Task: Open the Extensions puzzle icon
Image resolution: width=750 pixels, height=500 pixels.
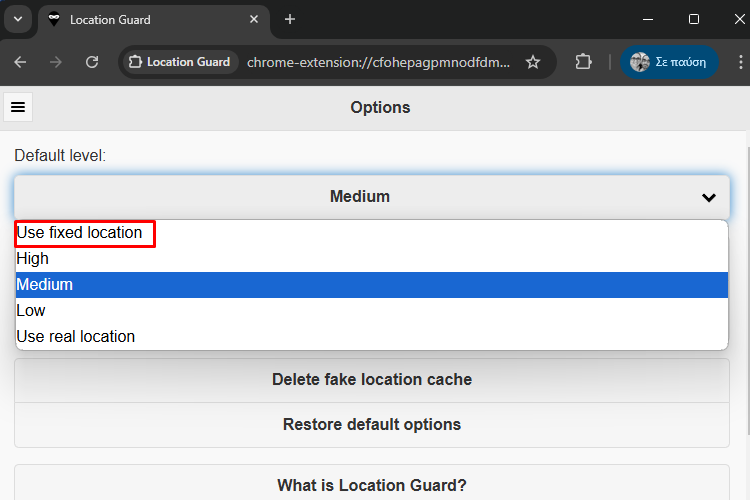Action: pos(584,62)
